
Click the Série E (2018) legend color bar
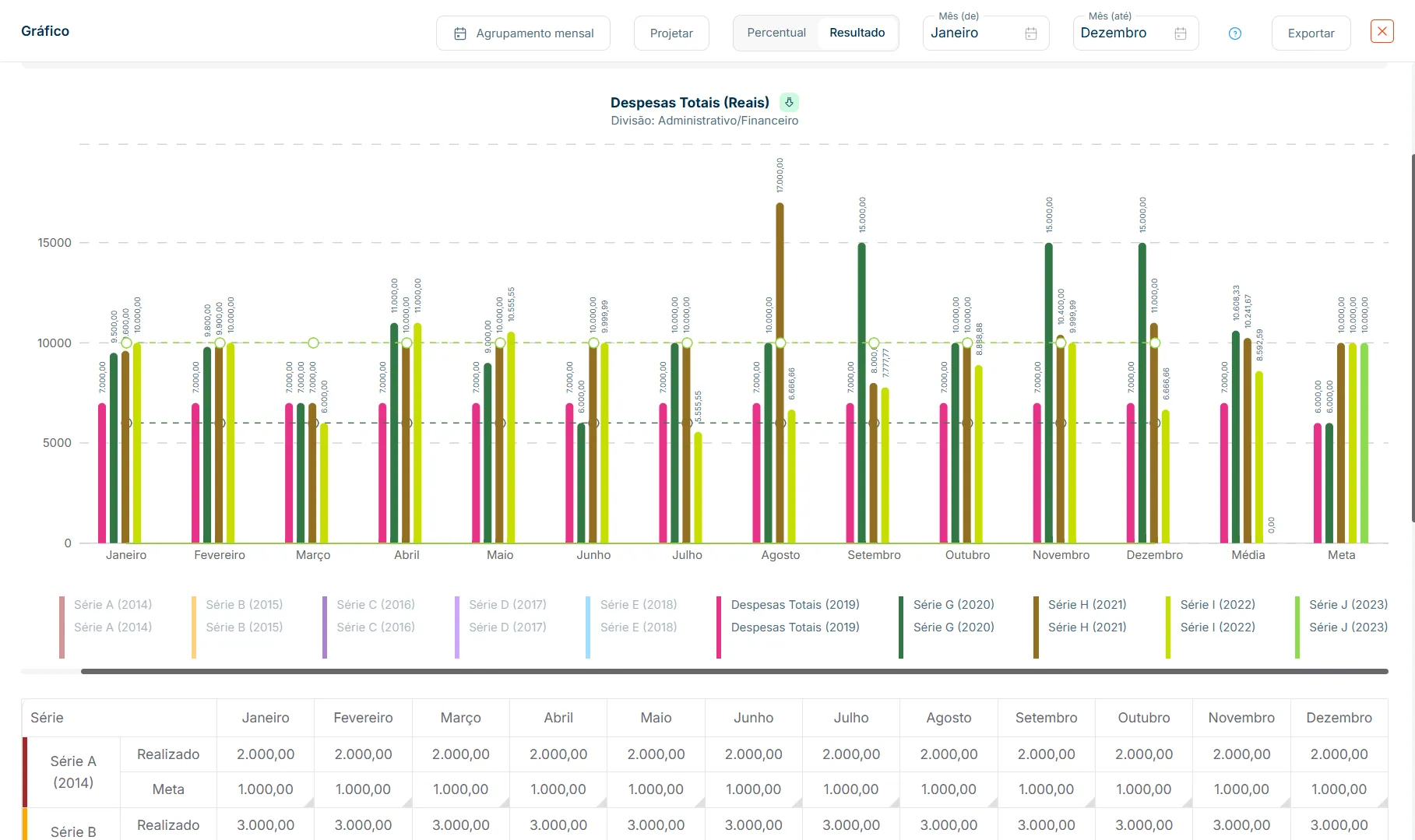click(588, 627)
